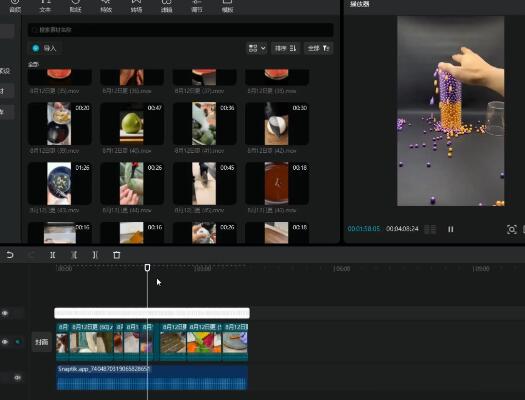Open the 贴纸 stickers tab

point(75,6)
